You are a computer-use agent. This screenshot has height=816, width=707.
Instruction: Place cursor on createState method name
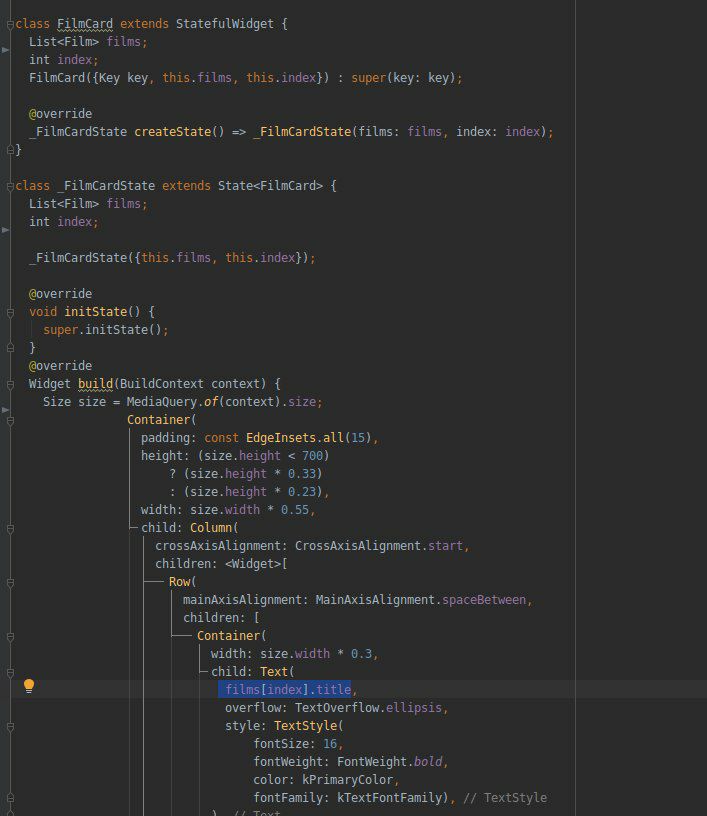[172, 132]
